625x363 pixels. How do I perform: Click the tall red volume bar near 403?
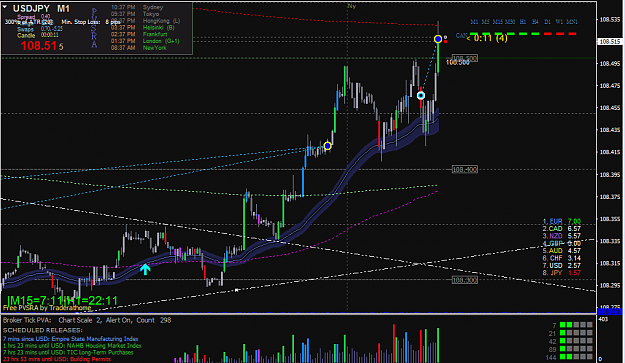[394, 343]
